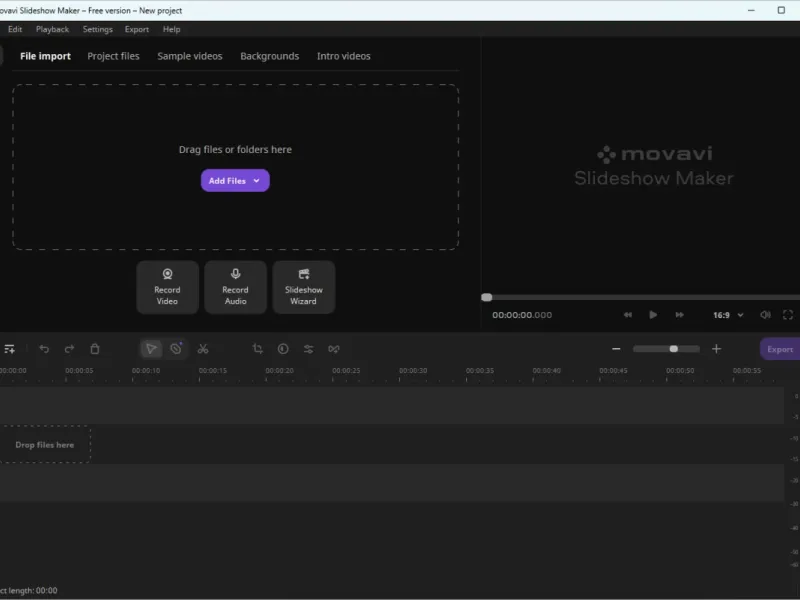Click the scissors Split tool
Image resolution: width=800 pixels, height=600 pixels.
(203, 349)
